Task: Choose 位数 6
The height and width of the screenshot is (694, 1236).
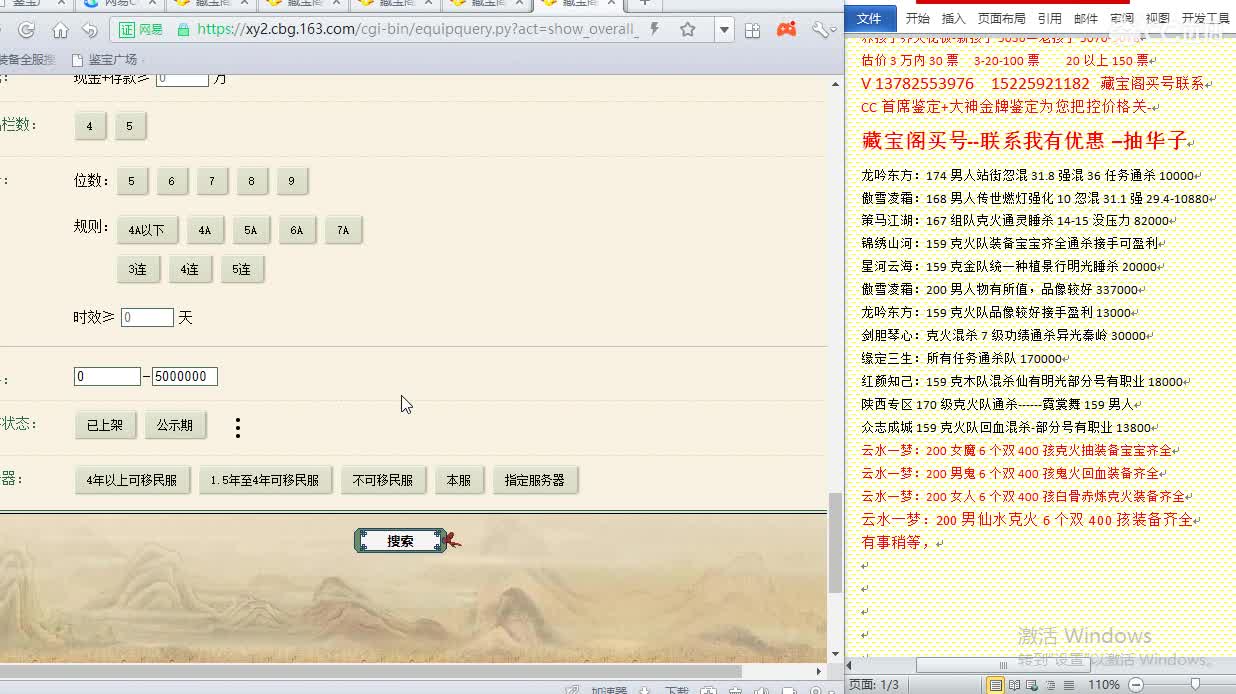Action: coord(172,181)
